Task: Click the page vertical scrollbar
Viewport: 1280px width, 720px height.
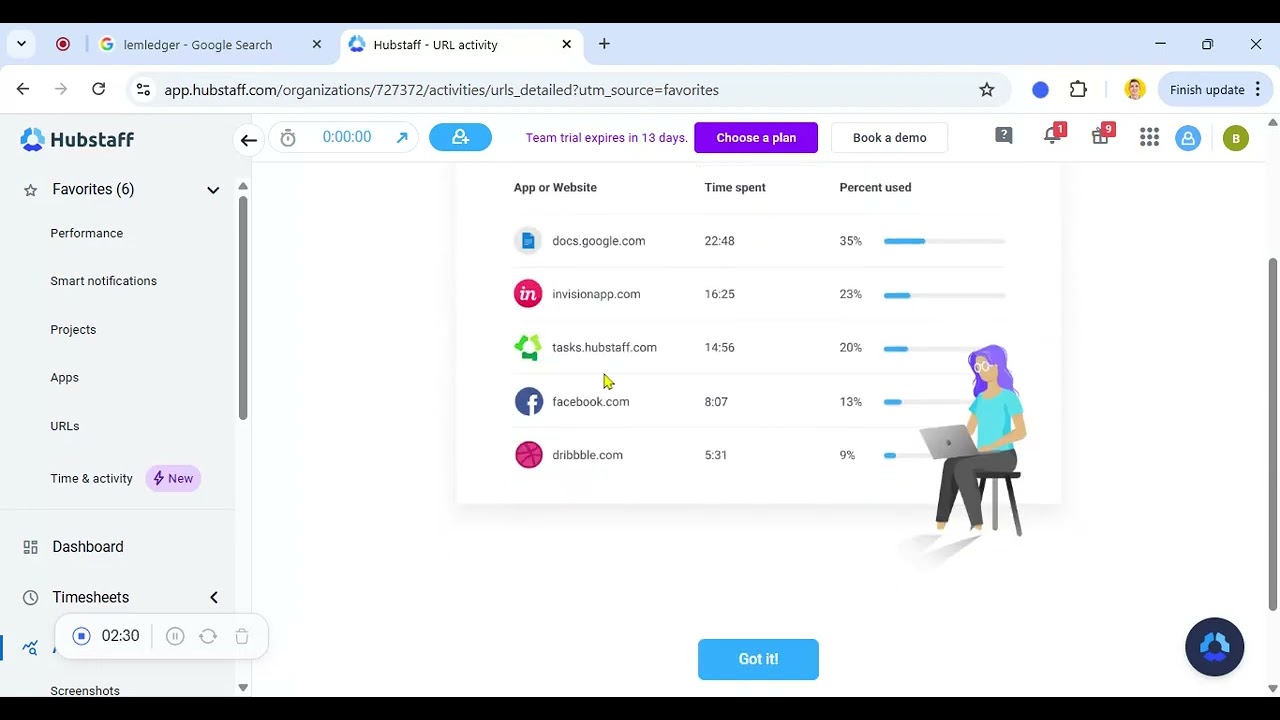Action: 1273,434
